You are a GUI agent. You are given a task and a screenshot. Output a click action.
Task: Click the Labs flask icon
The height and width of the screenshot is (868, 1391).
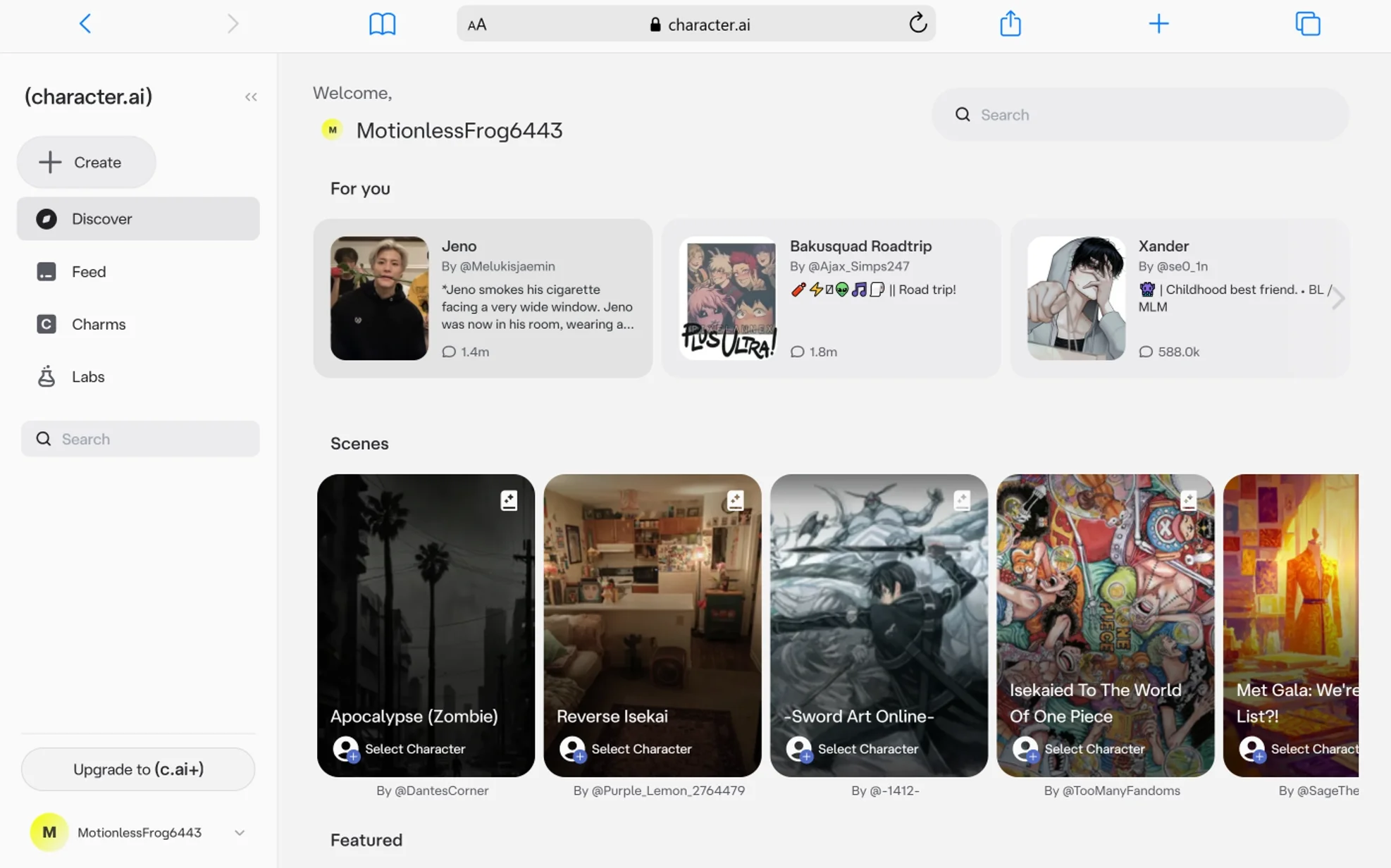pyautogui.click(x=47, y=377)
